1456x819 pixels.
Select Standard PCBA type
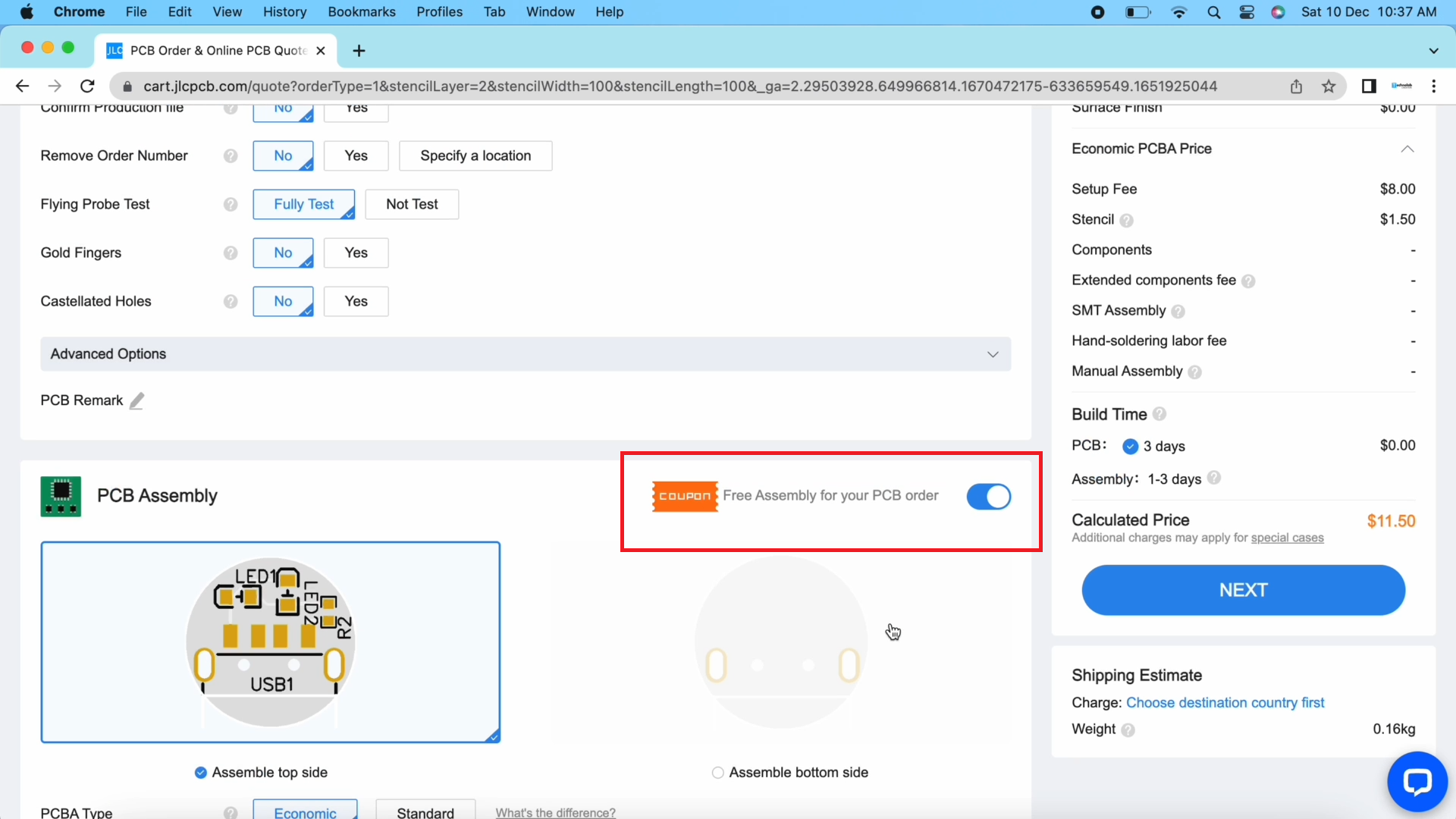point(425,810)
